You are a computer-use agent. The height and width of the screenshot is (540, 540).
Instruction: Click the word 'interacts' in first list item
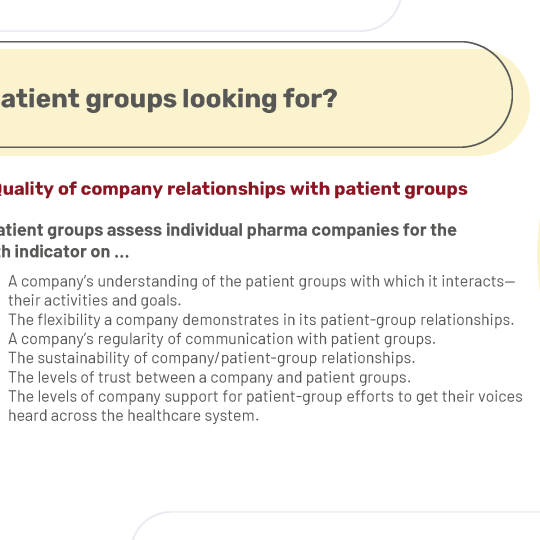473,282
